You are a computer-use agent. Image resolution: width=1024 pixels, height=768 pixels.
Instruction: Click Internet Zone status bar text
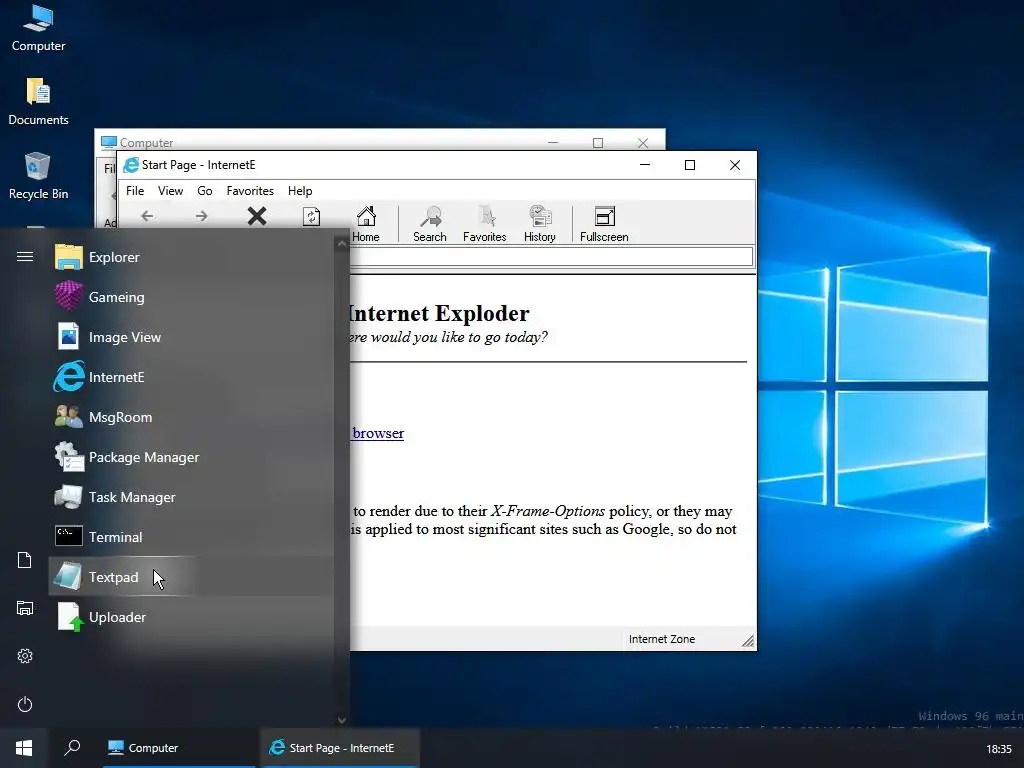662,639
